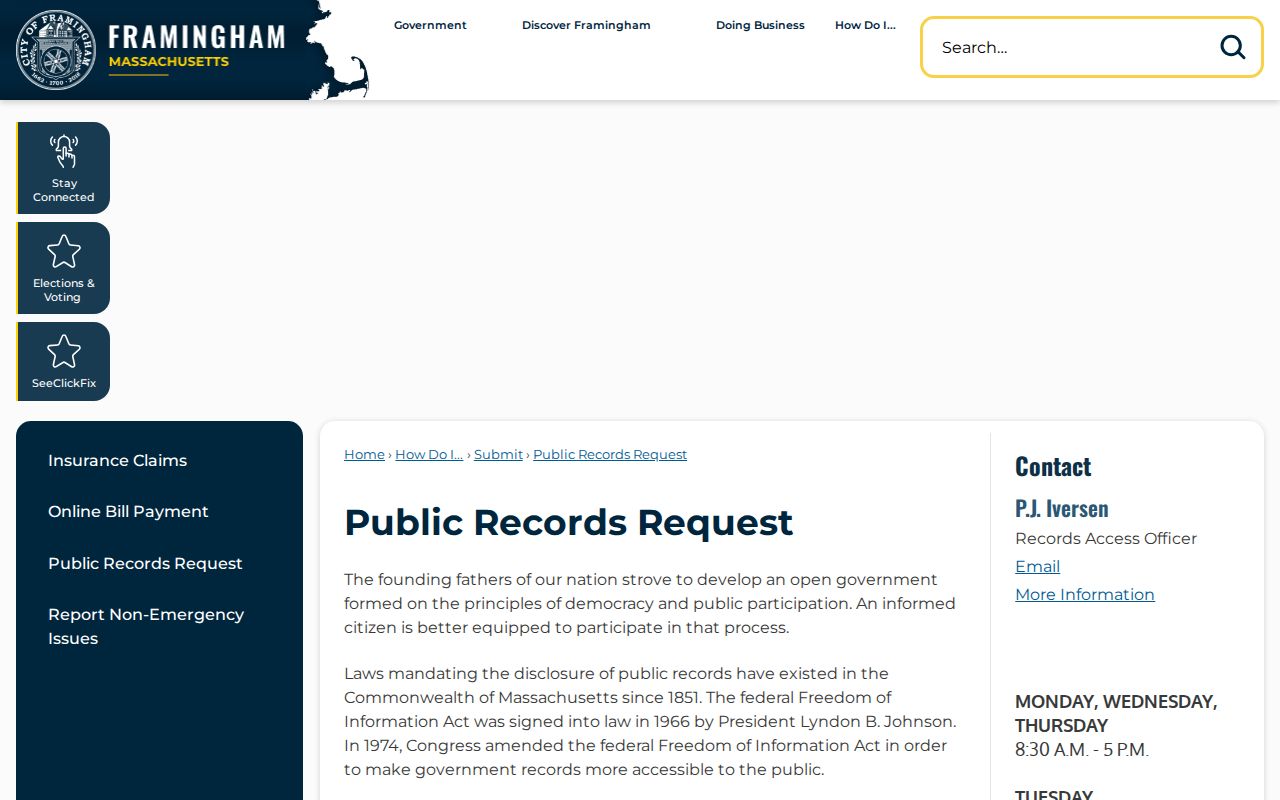Open the Government menu
Image resolution: width=1280 pixels, height=800 pixels.
[430, 25]
